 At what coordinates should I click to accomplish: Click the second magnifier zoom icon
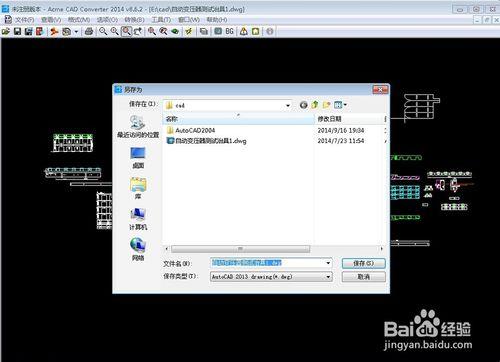[x=114, y=32]
